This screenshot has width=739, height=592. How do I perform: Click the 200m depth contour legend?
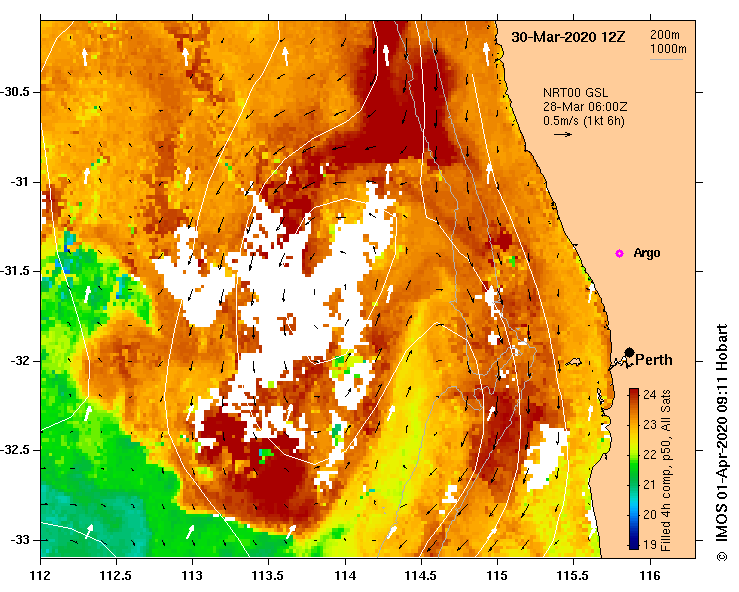(665, 35)
